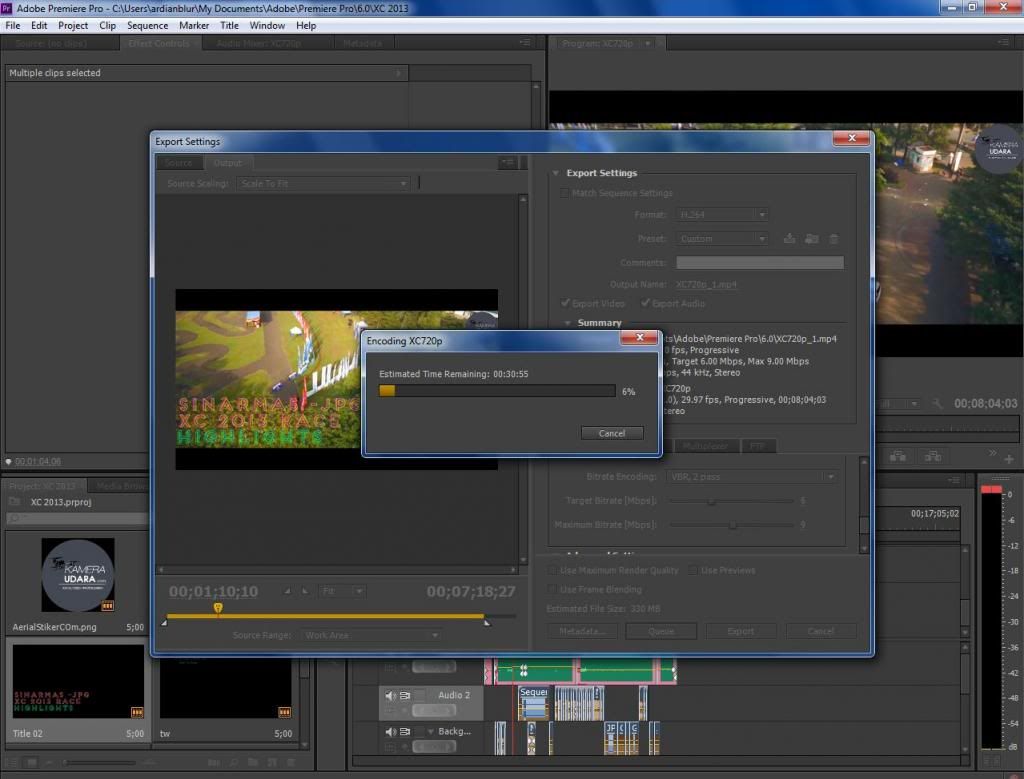This screenshot has height=779, width=1024.
Task: Open the Sequence menu
Action: point(148,25)
